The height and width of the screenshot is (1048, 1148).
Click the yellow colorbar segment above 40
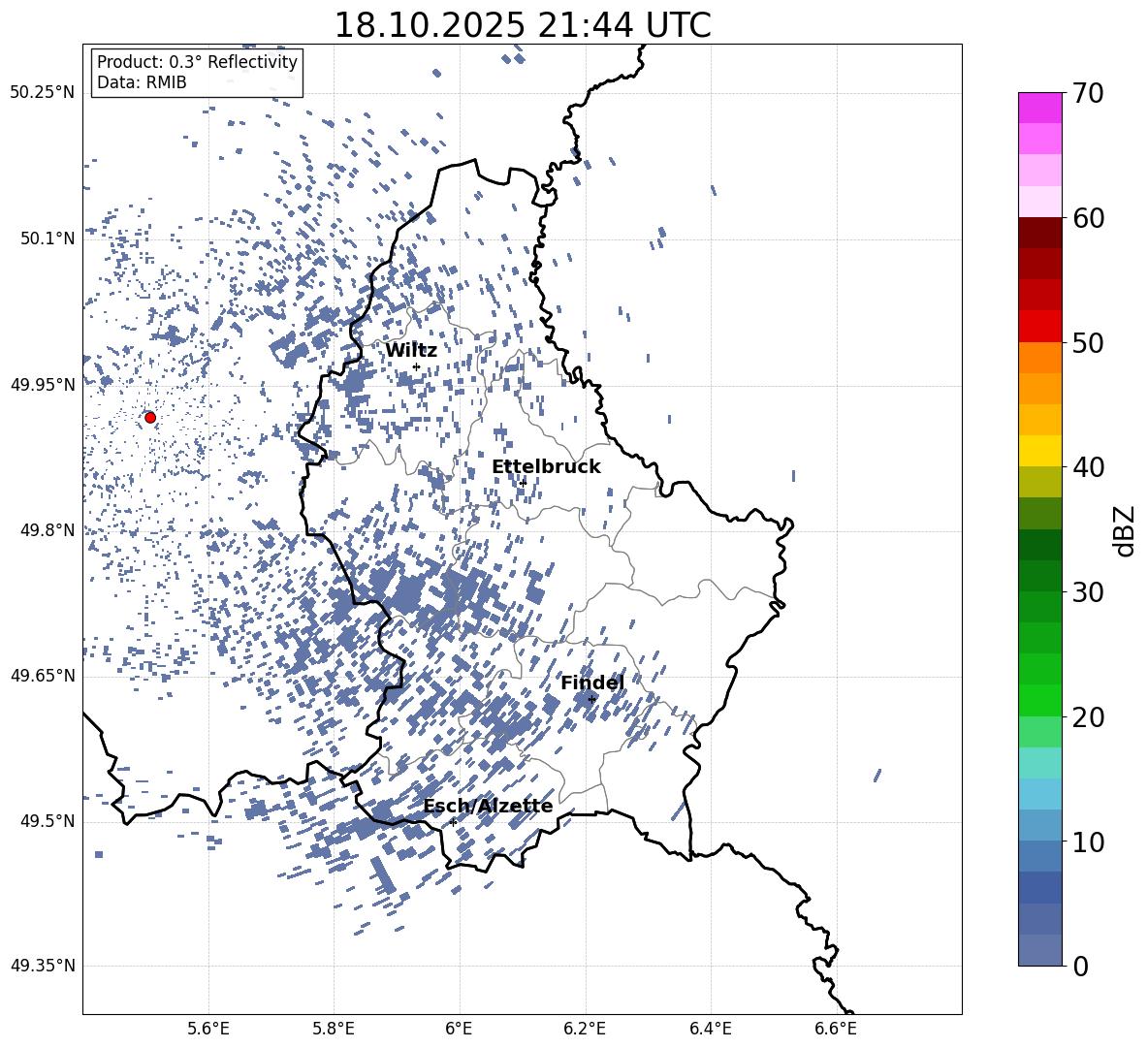coord(1039,451)
